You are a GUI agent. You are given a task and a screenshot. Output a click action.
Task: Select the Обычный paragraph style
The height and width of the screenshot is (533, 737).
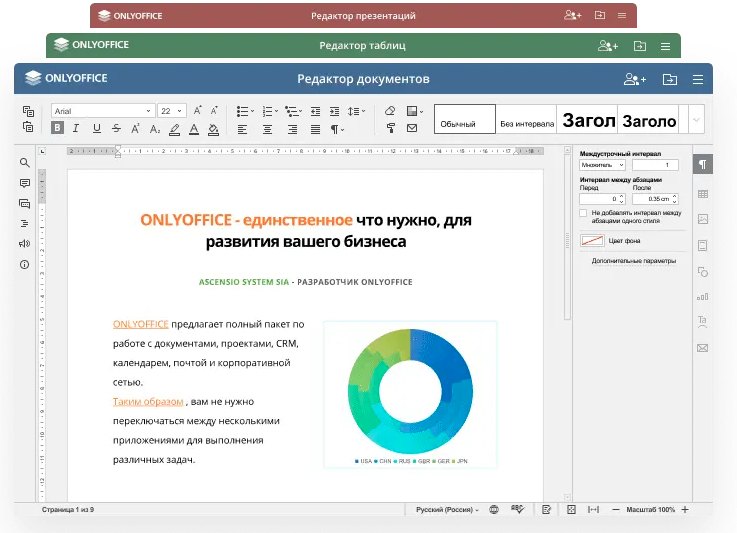[464, 119]
